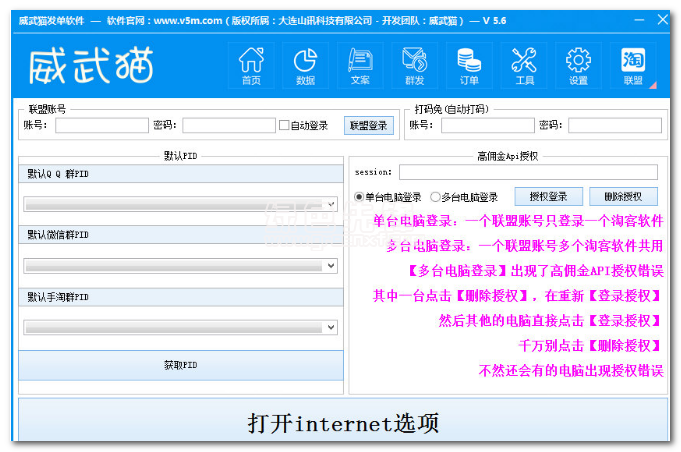Select 单台电脑登录 radio option
The height and width of the screenshot is (452, 681).
coord(359,197)
